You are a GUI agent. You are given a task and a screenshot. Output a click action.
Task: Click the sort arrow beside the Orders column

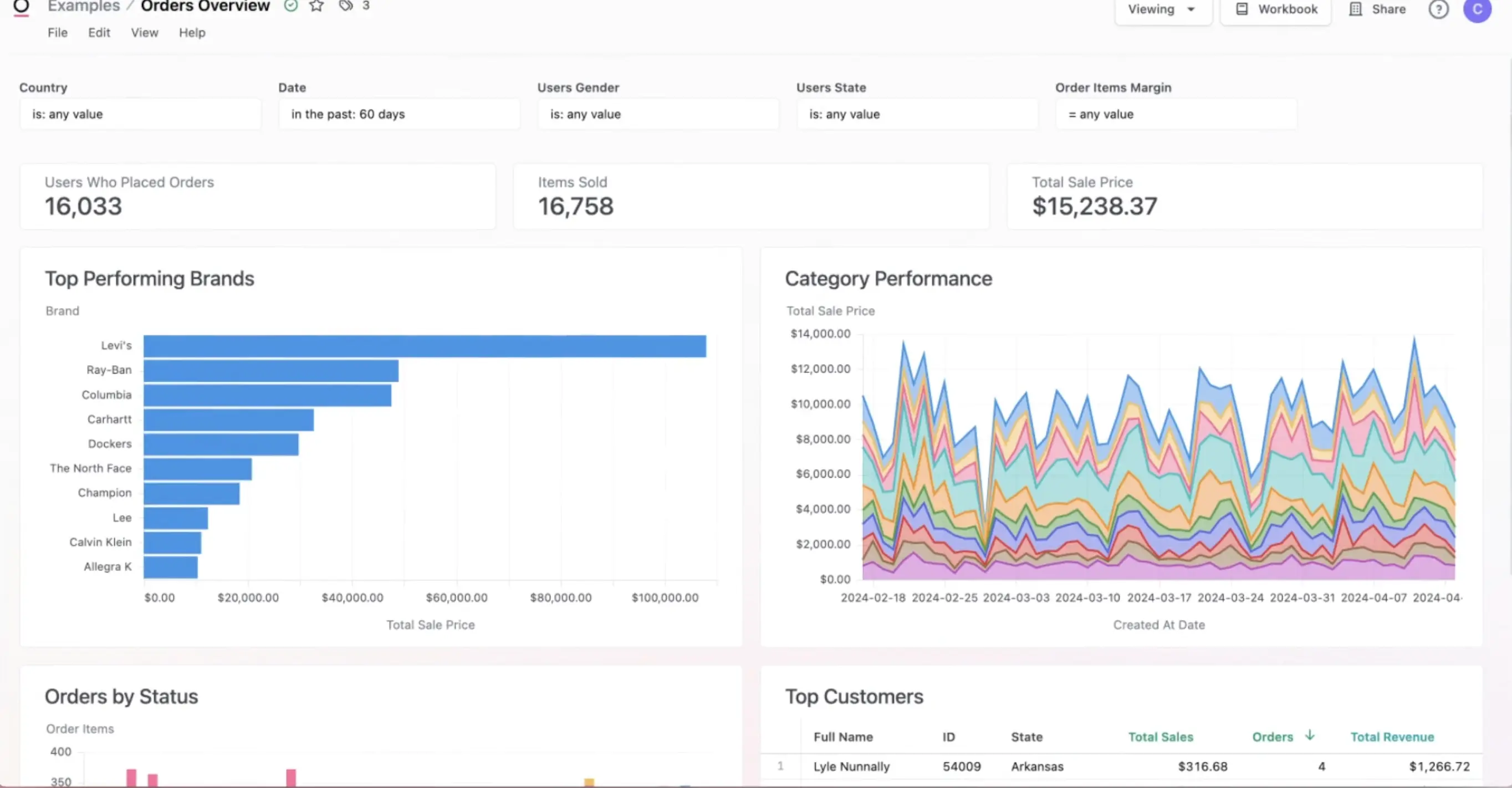[x=1310, y=735]
